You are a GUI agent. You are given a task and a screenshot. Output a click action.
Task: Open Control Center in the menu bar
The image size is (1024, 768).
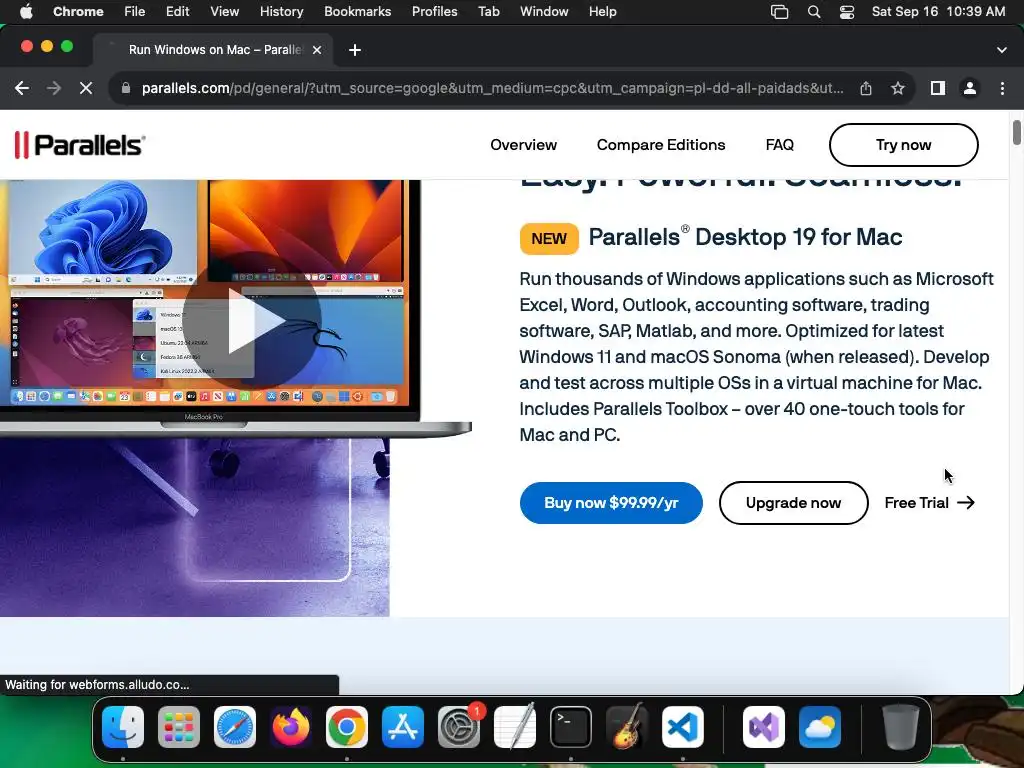point(846,12)
